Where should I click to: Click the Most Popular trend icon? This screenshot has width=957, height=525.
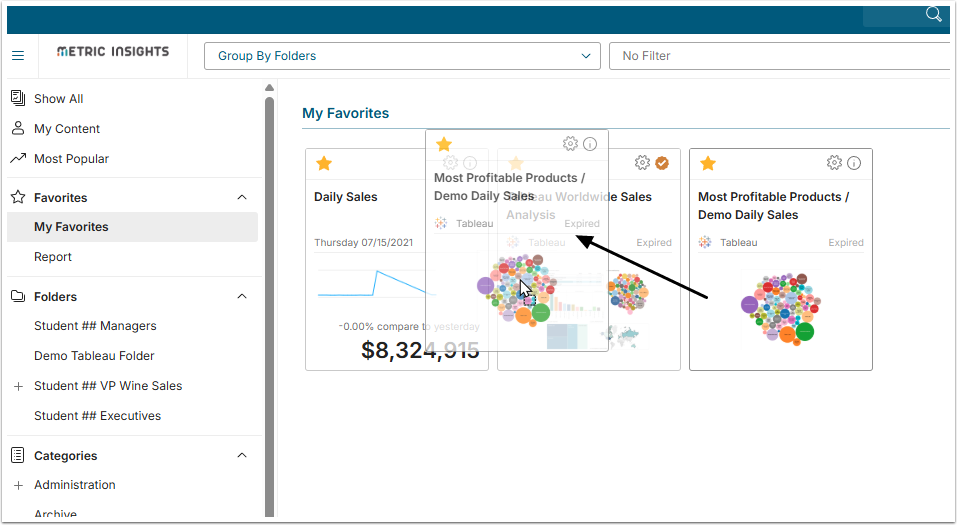[x=17, y=158]
